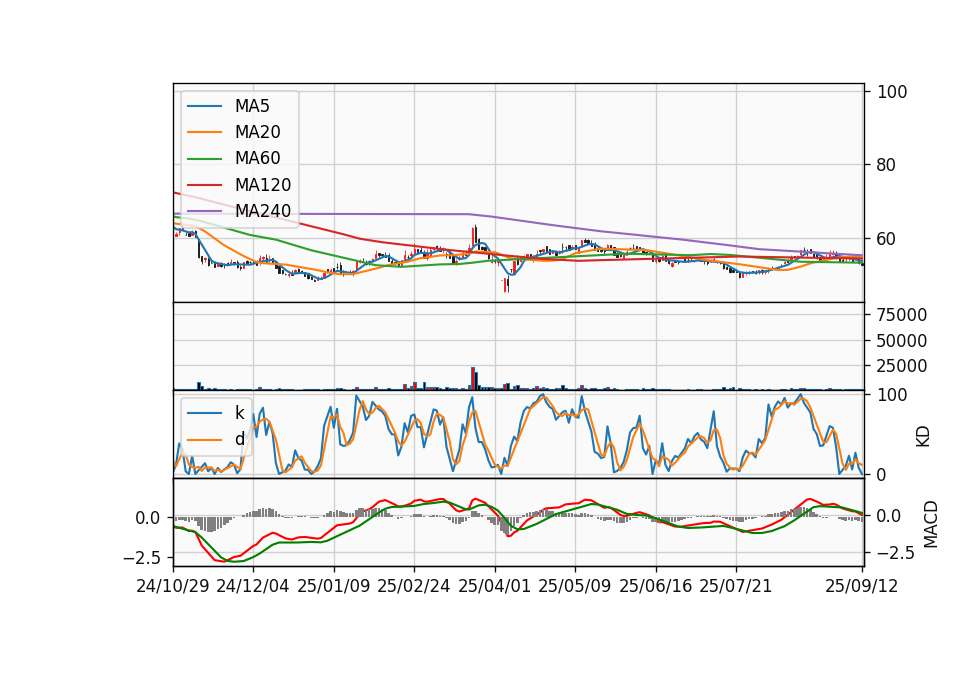960x690 pixels.
Task: Click the 'k' legend entry in KD panel
Action: (x=239, y=413)
